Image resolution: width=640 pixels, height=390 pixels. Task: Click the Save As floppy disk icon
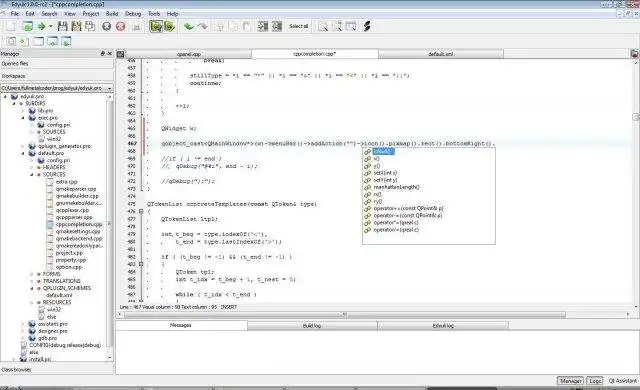click(76, 27)
